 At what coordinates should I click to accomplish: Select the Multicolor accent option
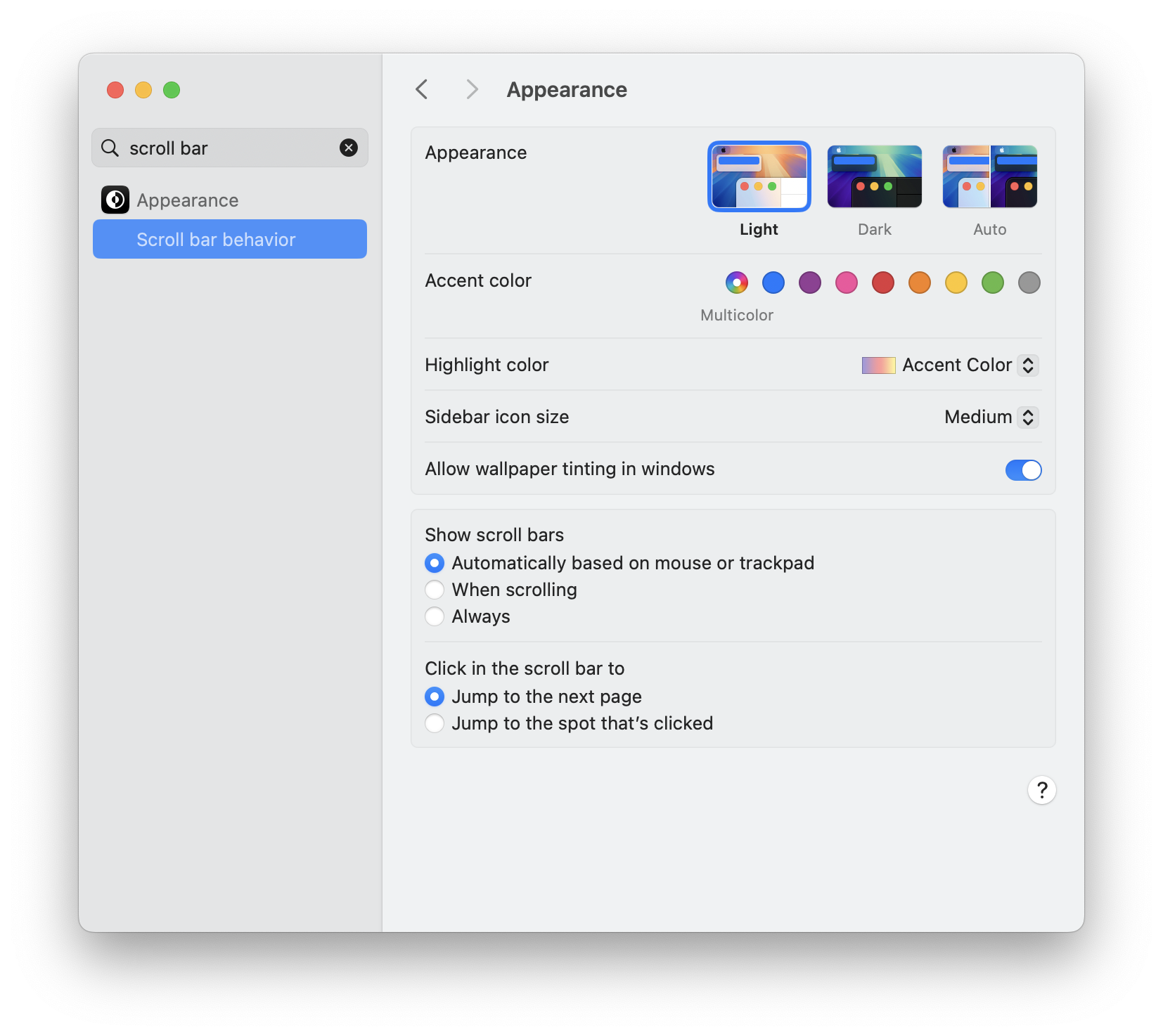(736, 283)
